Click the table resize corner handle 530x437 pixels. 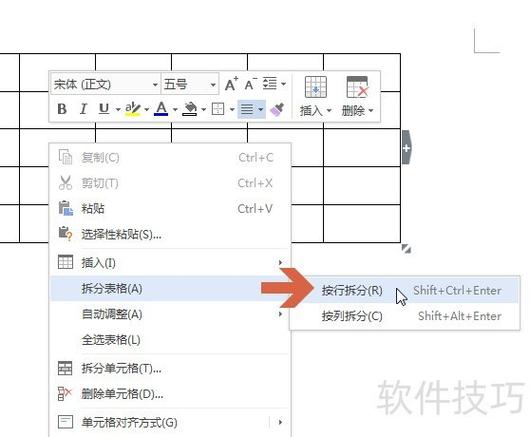pos(406,249)
